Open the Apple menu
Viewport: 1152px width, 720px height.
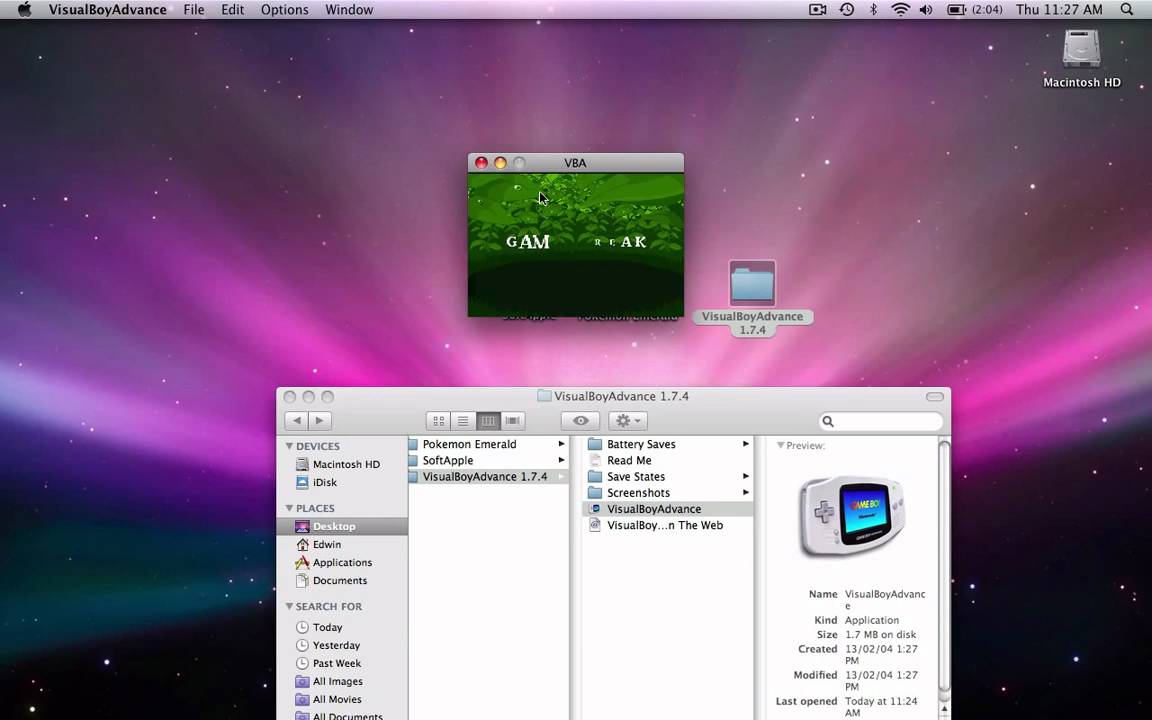pyautogui.click(x=24, y=10)
